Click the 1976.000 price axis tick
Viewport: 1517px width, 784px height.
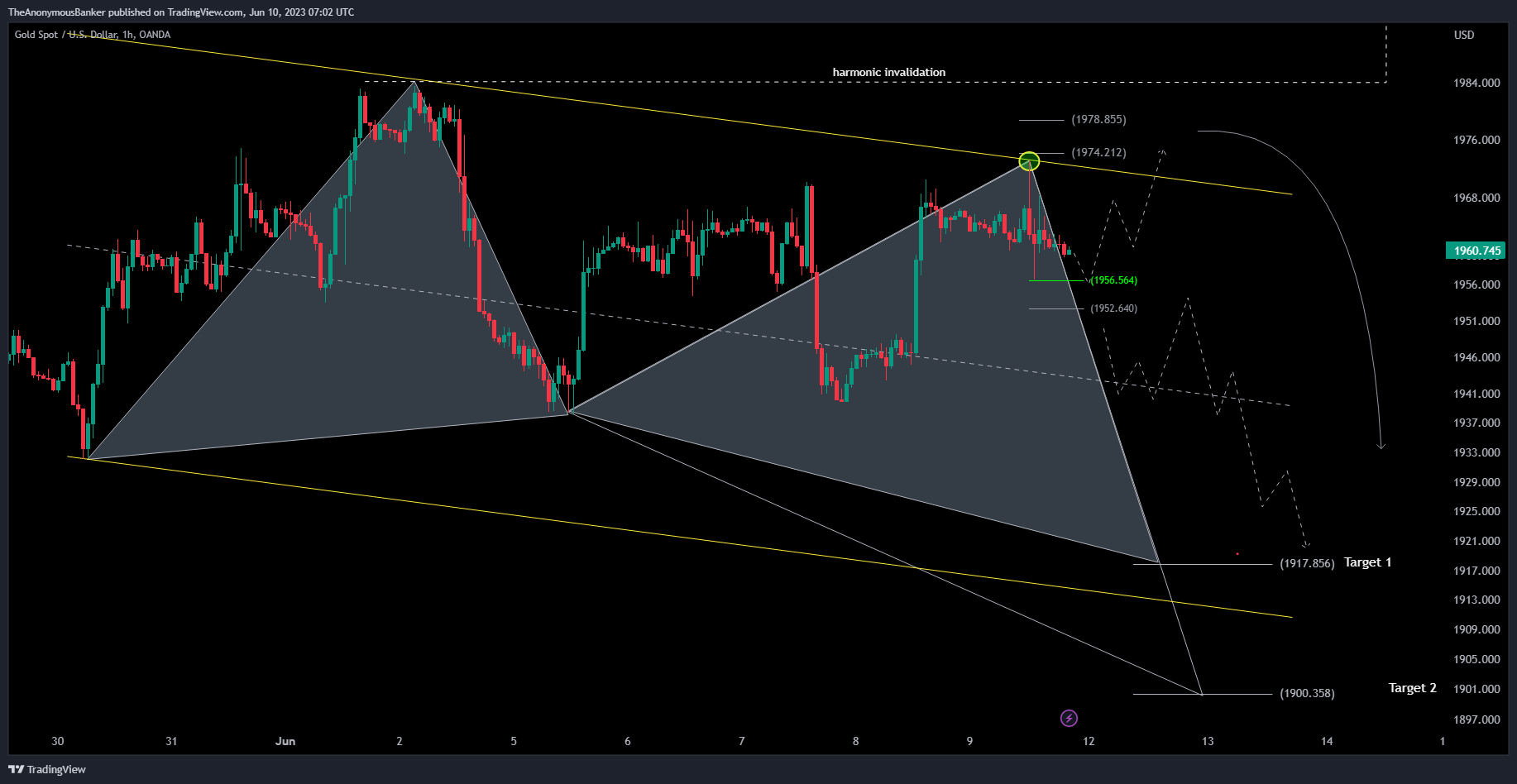(1476, 140)
